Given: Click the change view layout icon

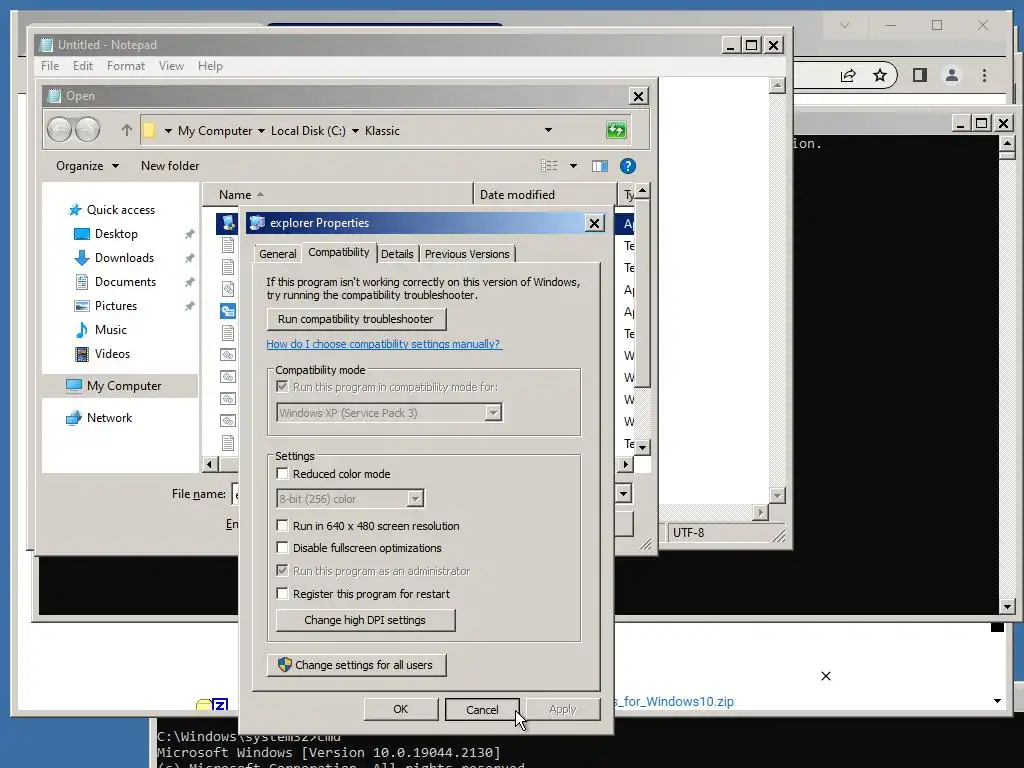Looking at the screenshot, I should pos(549,166).
